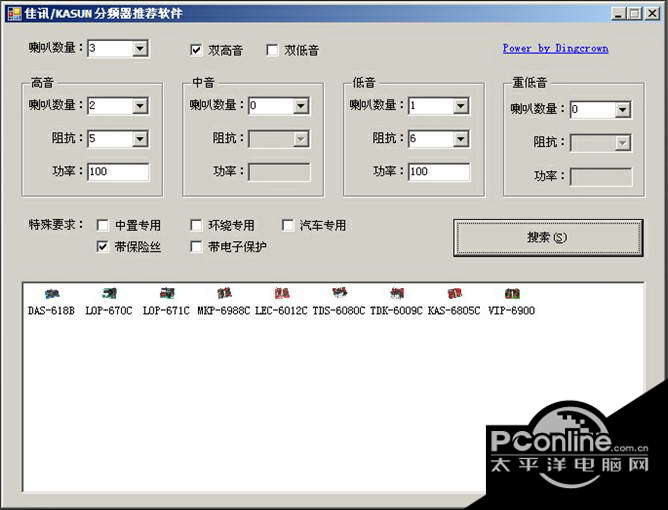668x510 pixels.
Task: Enable the 带电子保护 checkbox
Action: (x=196, y=246)
